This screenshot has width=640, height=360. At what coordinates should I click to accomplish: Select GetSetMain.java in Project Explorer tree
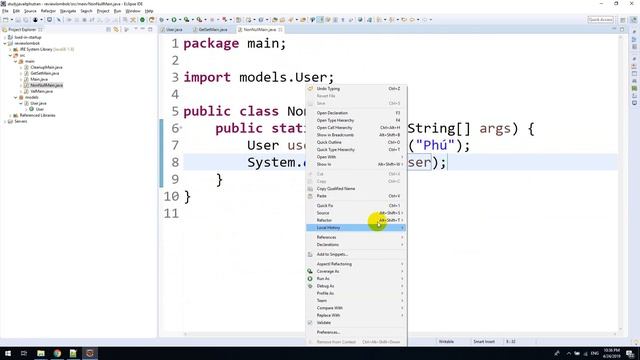(44, 73)
